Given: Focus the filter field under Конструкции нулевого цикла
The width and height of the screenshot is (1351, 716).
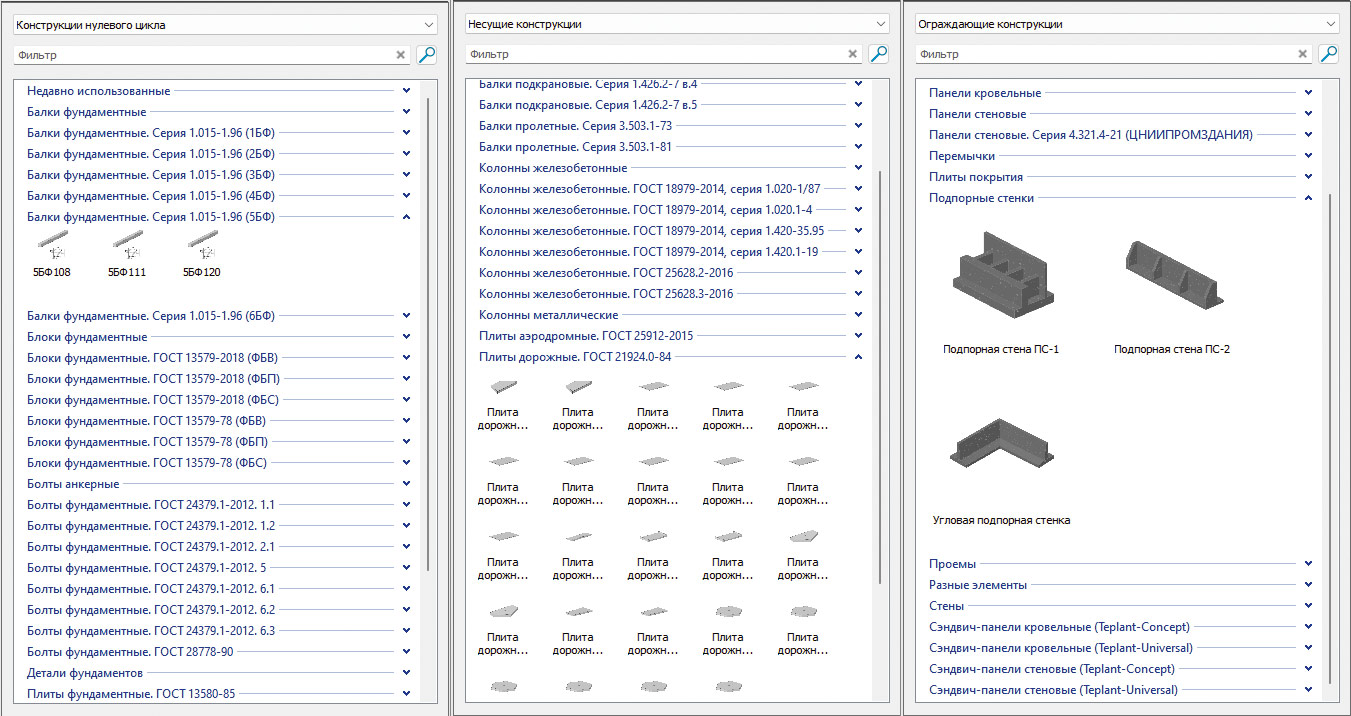Looking at the screenshot, I should tap(204, 55).
